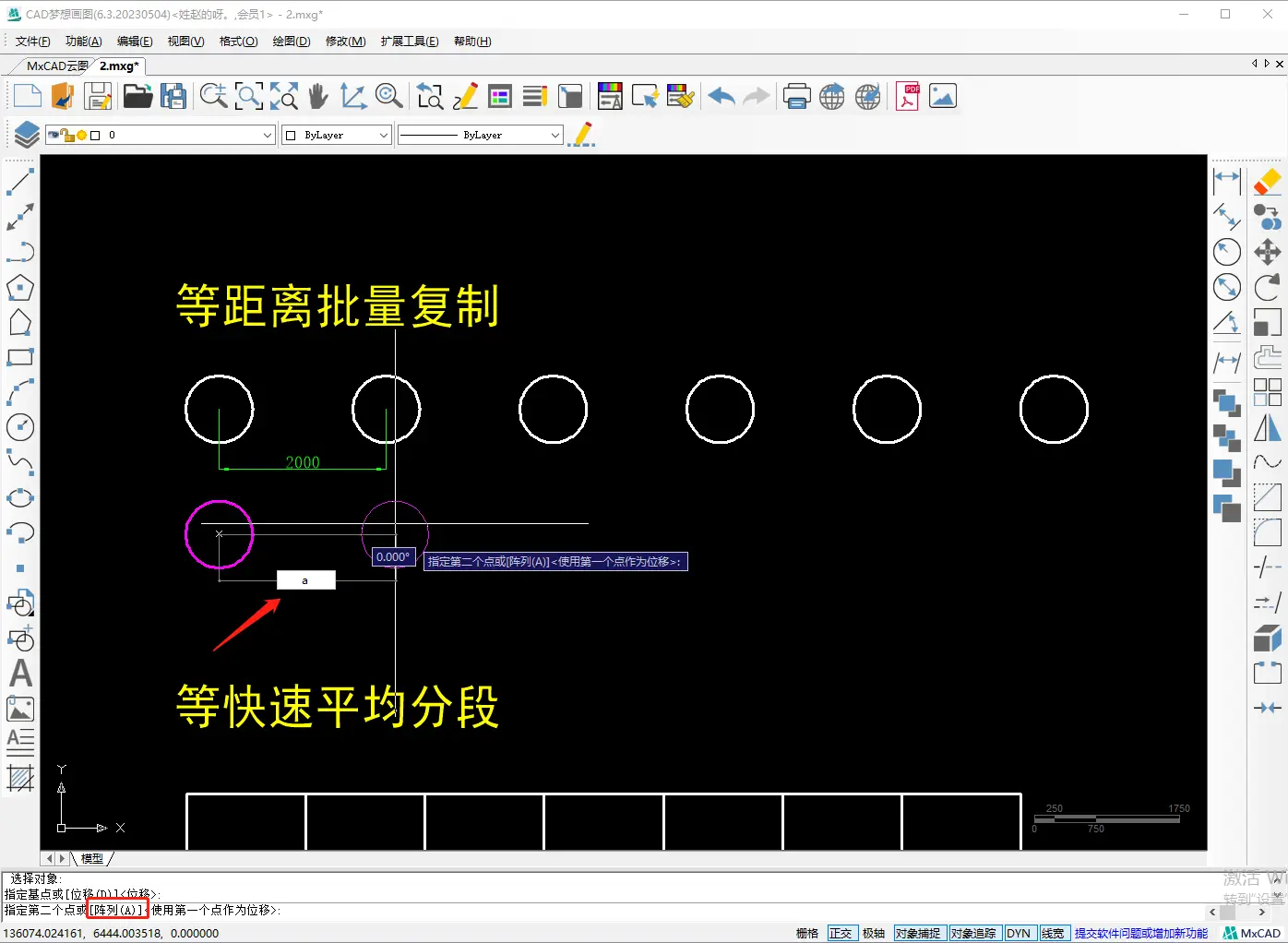Screen dimensions: 1288x943
Task: Select the Rectangle drawing tool
Action: tap(20, 357)
